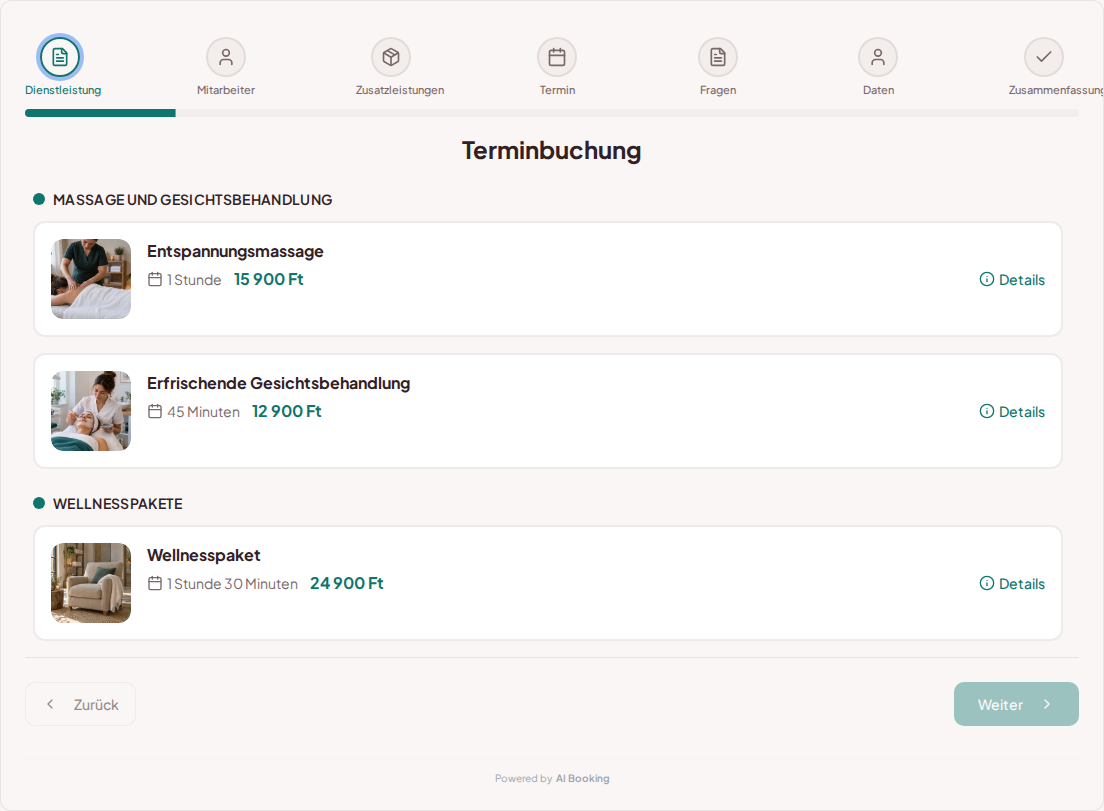This screenshot has height=811, width=1104.
Task: Click the 24 900 Ft price
Action: pos(346,583)
